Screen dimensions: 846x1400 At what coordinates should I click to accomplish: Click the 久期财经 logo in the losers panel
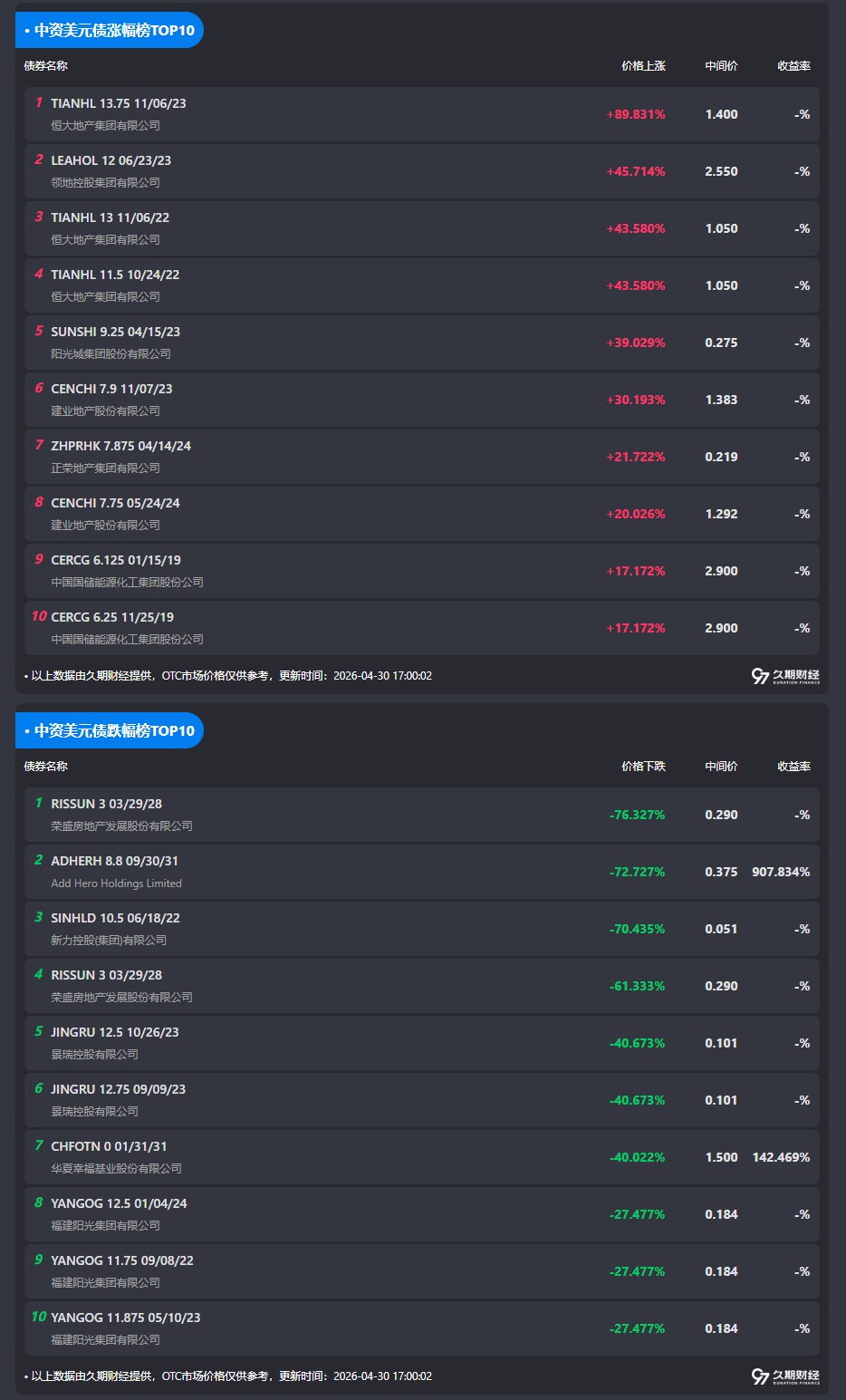(x=785, y=1376)
